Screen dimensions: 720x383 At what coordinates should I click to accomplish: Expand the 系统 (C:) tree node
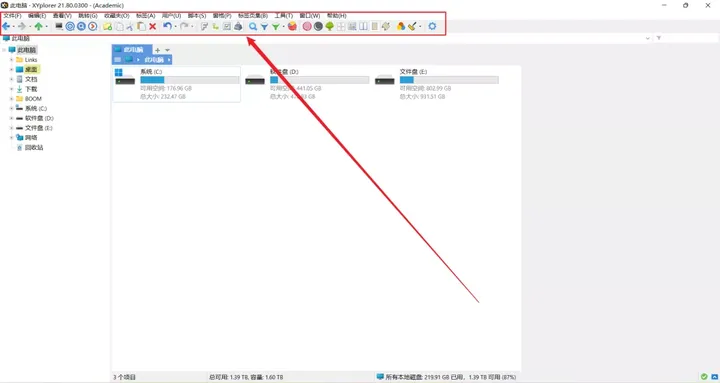(11, 108)
